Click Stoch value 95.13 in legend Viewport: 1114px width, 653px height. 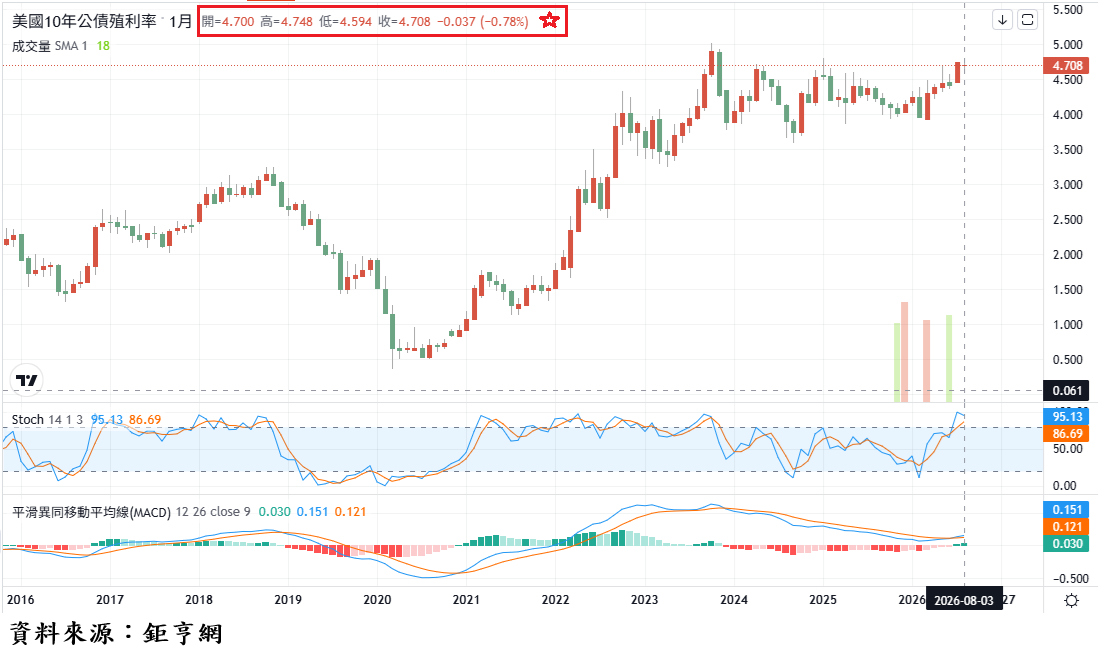click(x=107, y=420)
